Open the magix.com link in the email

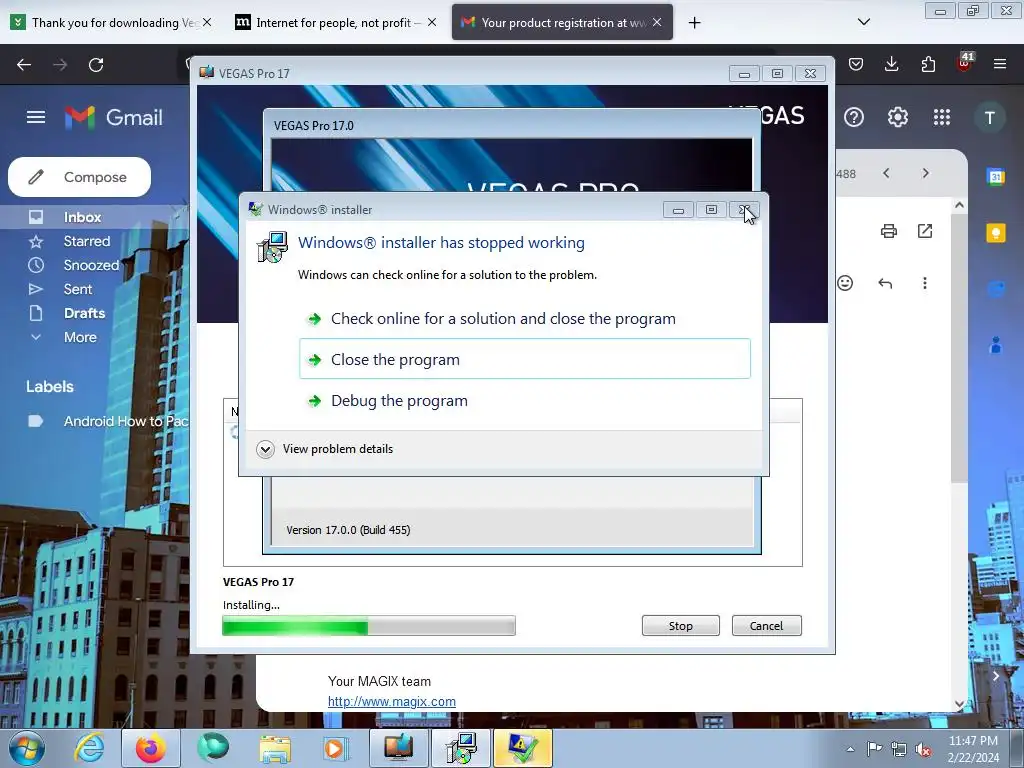392,701
